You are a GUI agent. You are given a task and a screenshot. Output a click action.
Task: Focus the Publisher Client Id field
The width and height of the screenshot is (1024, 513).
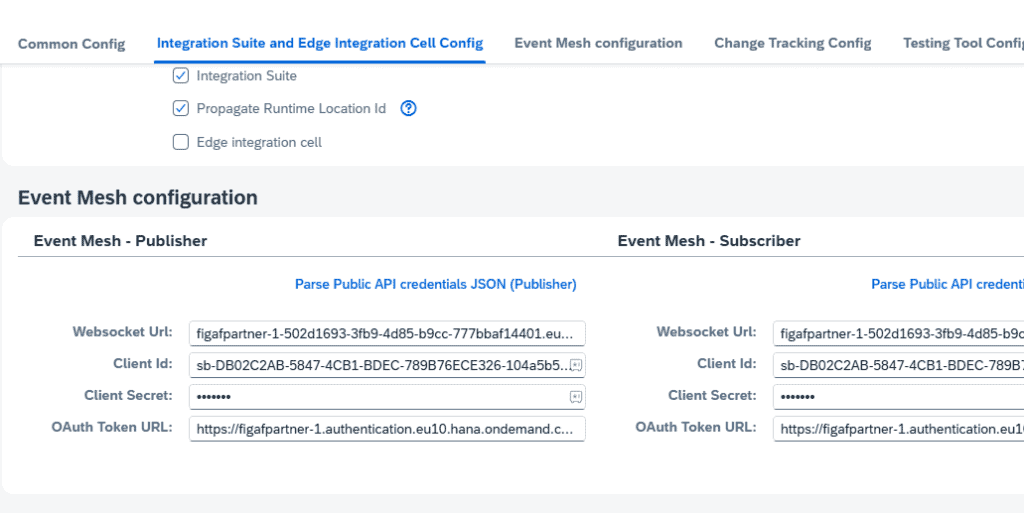387,365
